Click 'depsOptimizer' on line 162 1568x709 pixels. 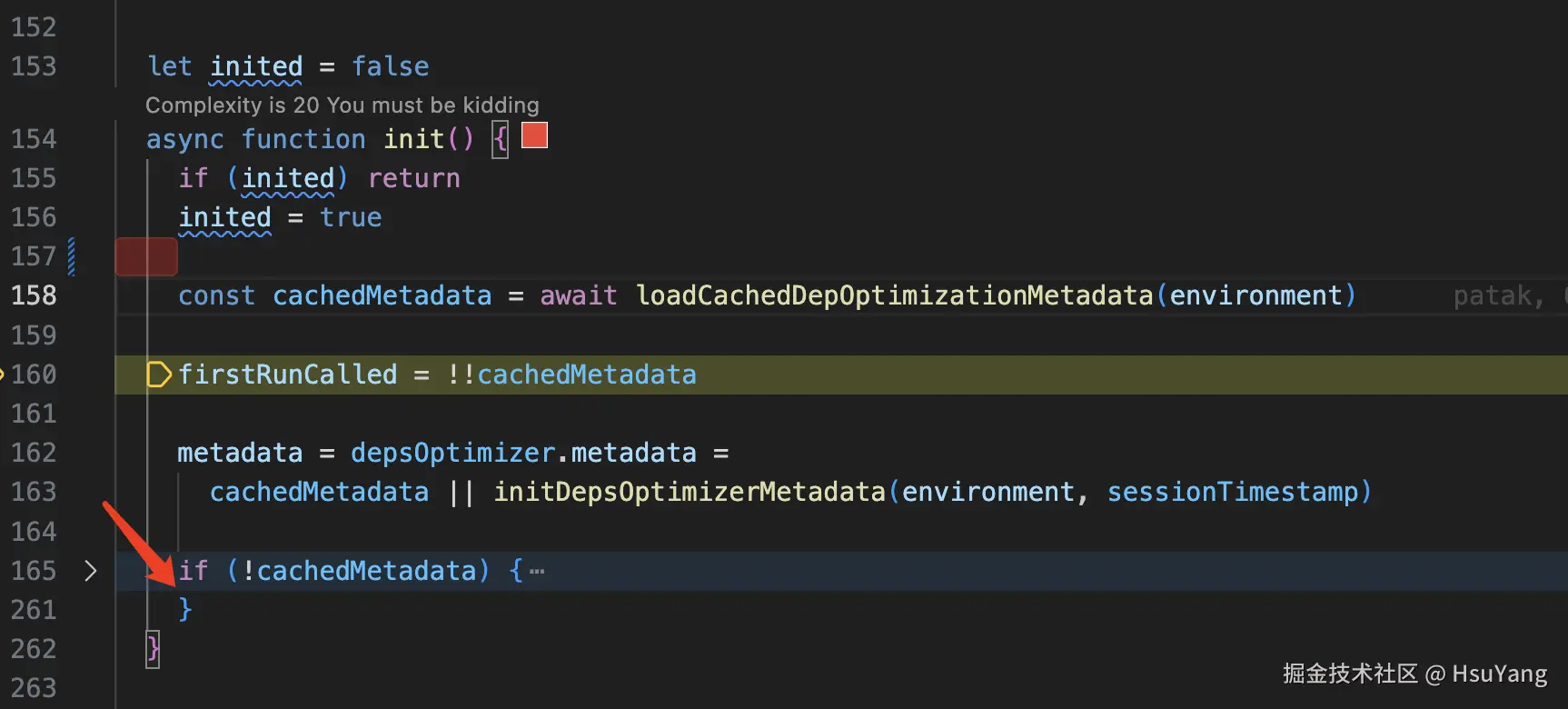(x=452, y=453)
